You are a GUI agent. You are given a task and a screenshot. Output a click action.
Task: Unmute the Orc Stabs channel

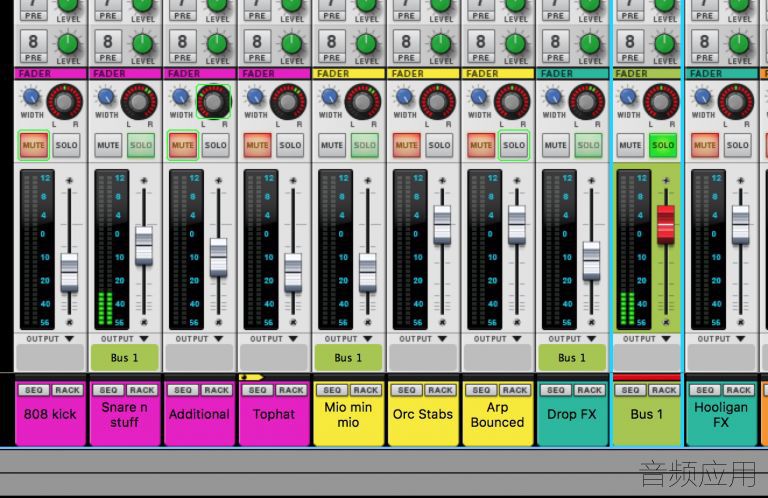click(x=407, y=145)
